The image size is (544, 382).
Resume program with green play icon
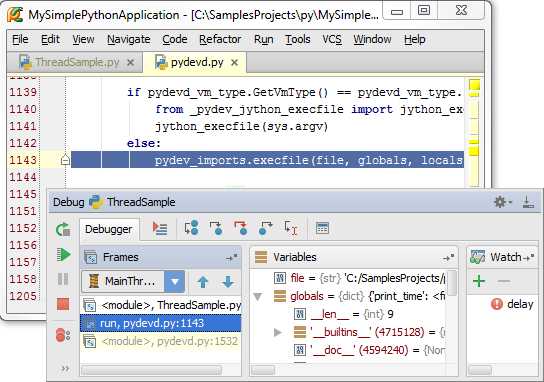coord(63,255)
